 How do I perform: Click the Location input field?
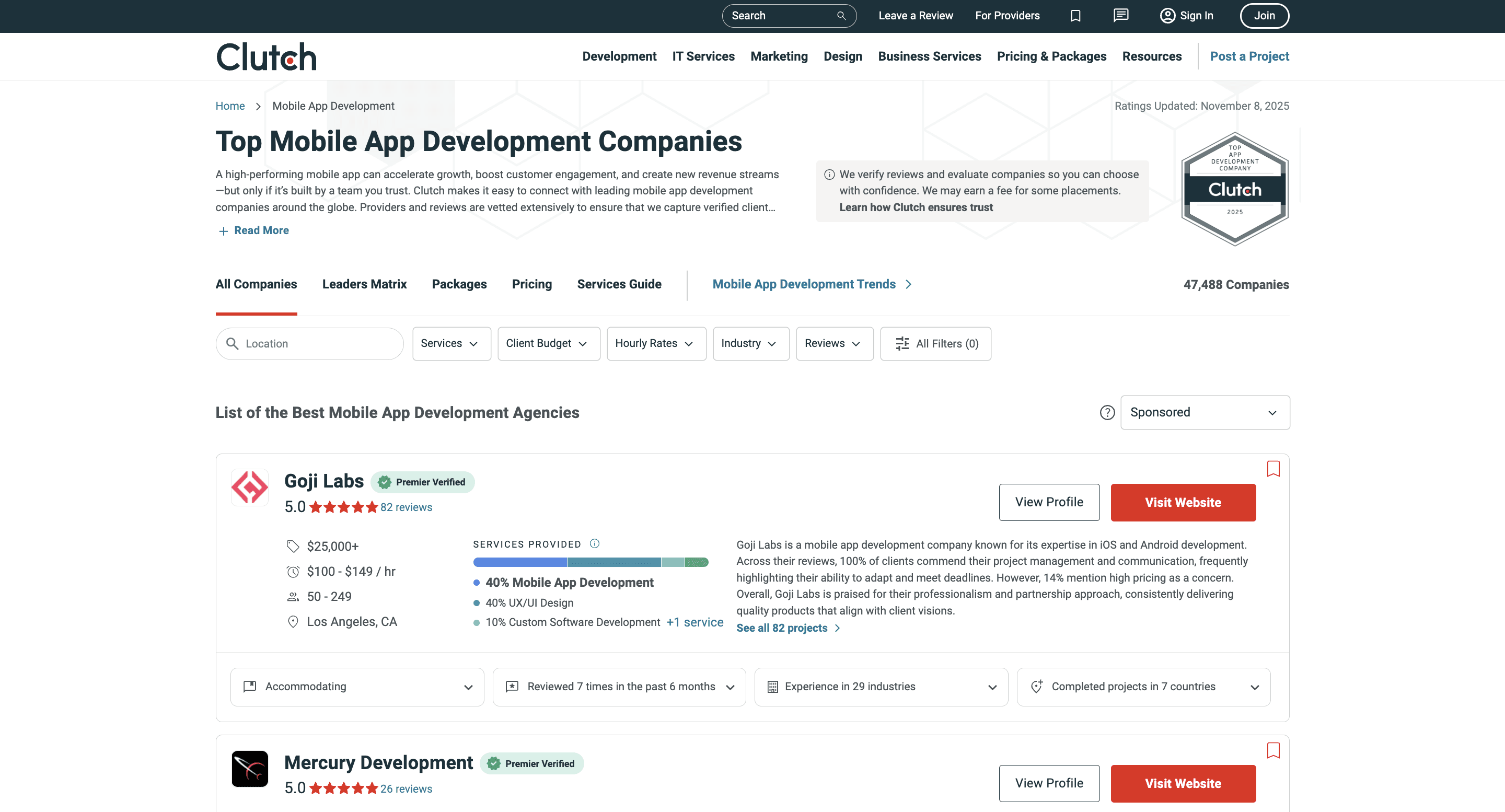pos(309,343)
